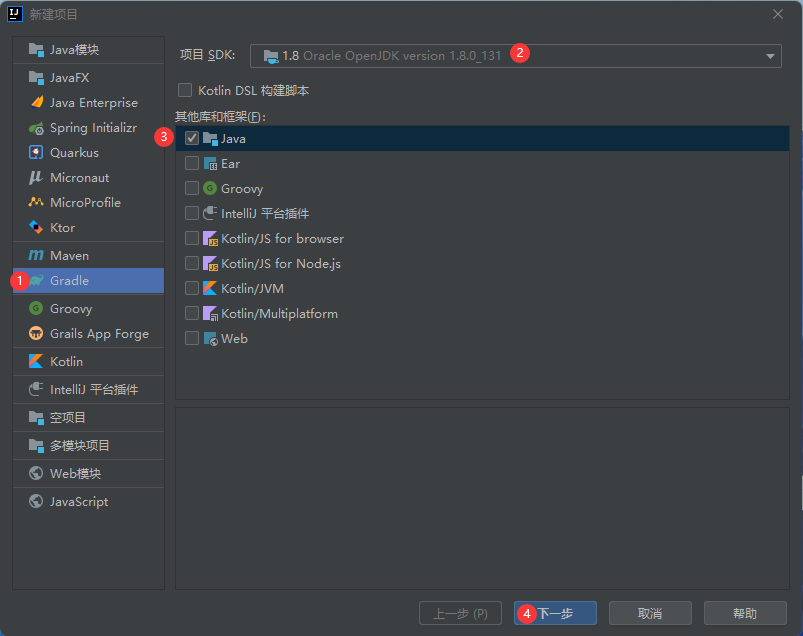The height and width of the screenshot is (636, 803).
Task: Click the Kotlin/JS for browser label
Action: (282, 239)
